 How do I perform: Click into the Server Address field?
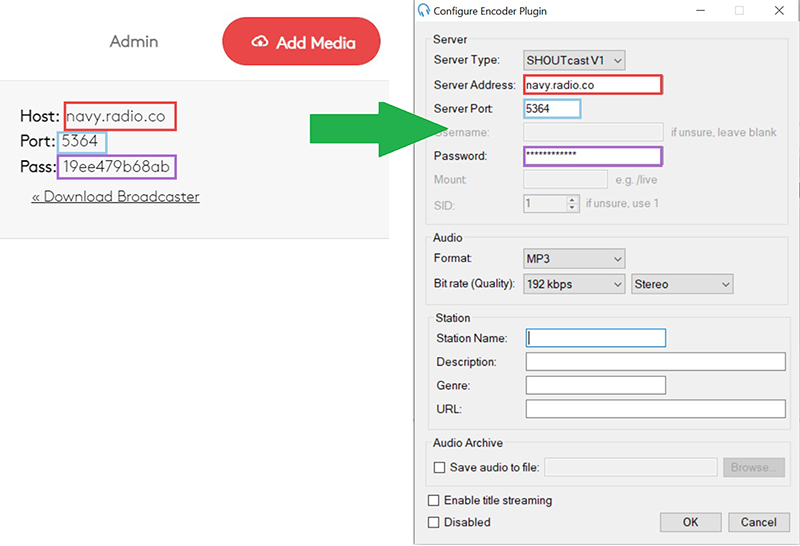click(x=592, y=85)
